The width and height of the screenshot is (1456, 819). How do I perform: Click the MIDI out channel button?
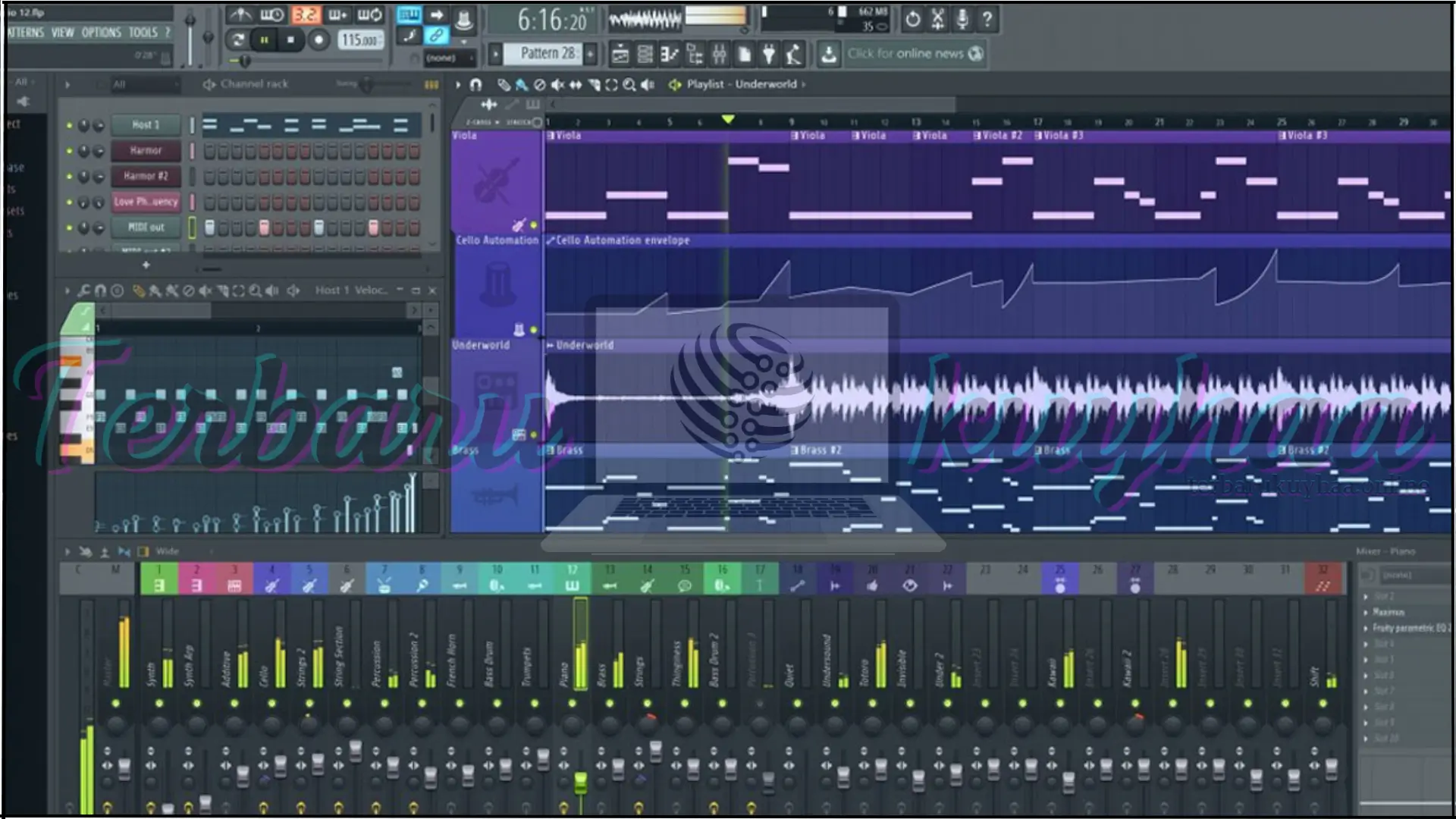(146, 227)
